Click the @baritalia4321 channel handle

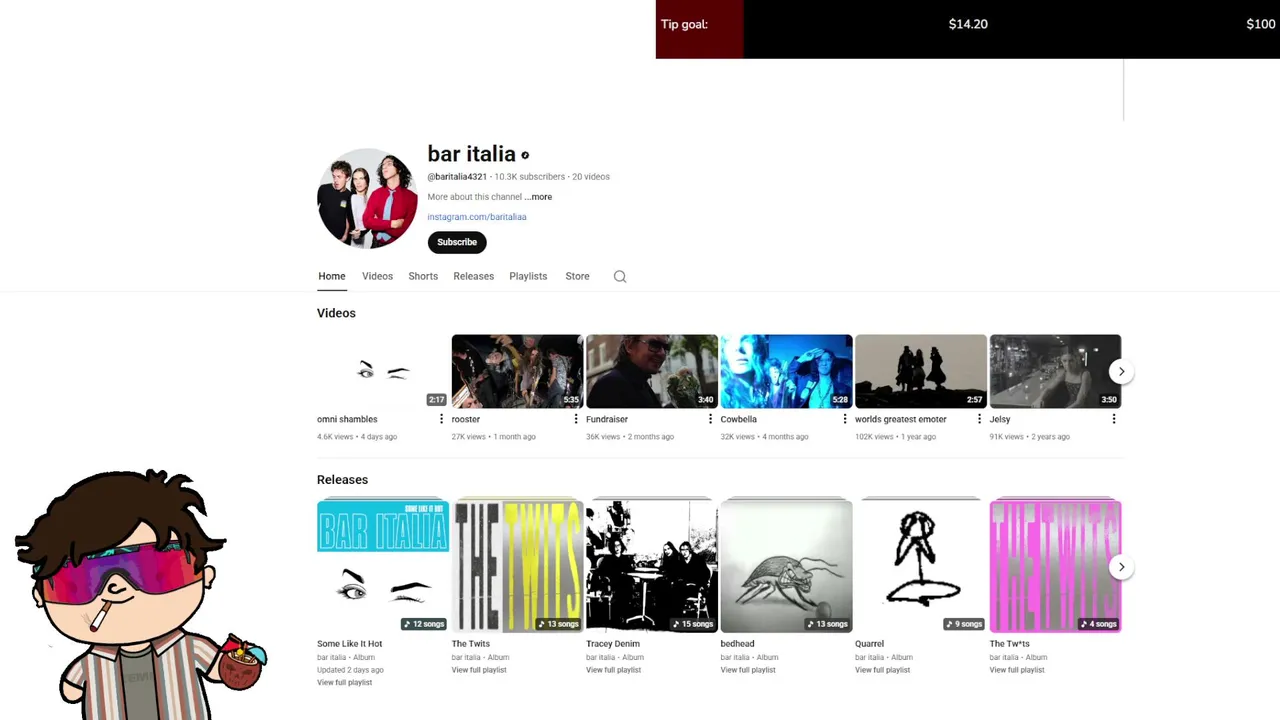(457, 177)
